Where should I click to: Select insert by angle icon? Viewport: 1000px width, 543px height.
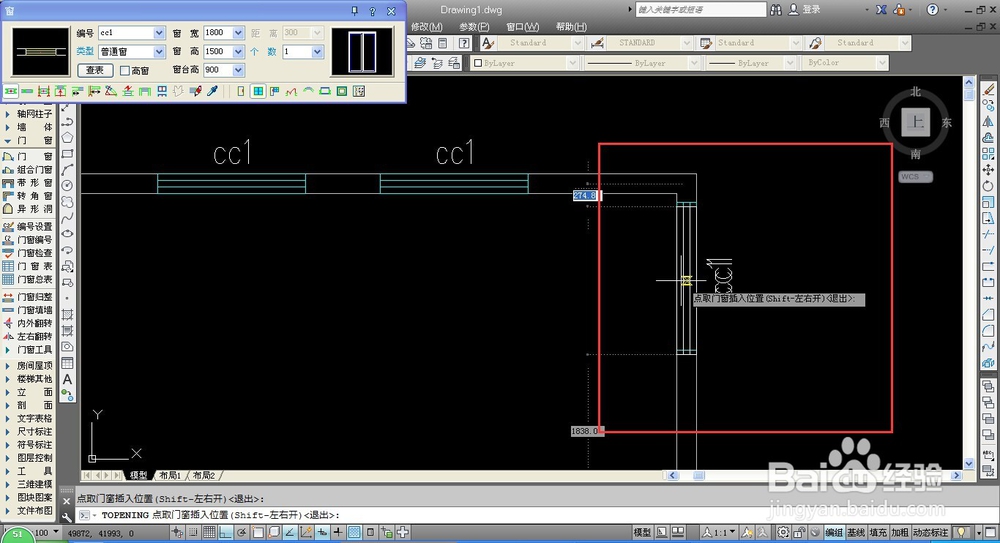point(111,91)
